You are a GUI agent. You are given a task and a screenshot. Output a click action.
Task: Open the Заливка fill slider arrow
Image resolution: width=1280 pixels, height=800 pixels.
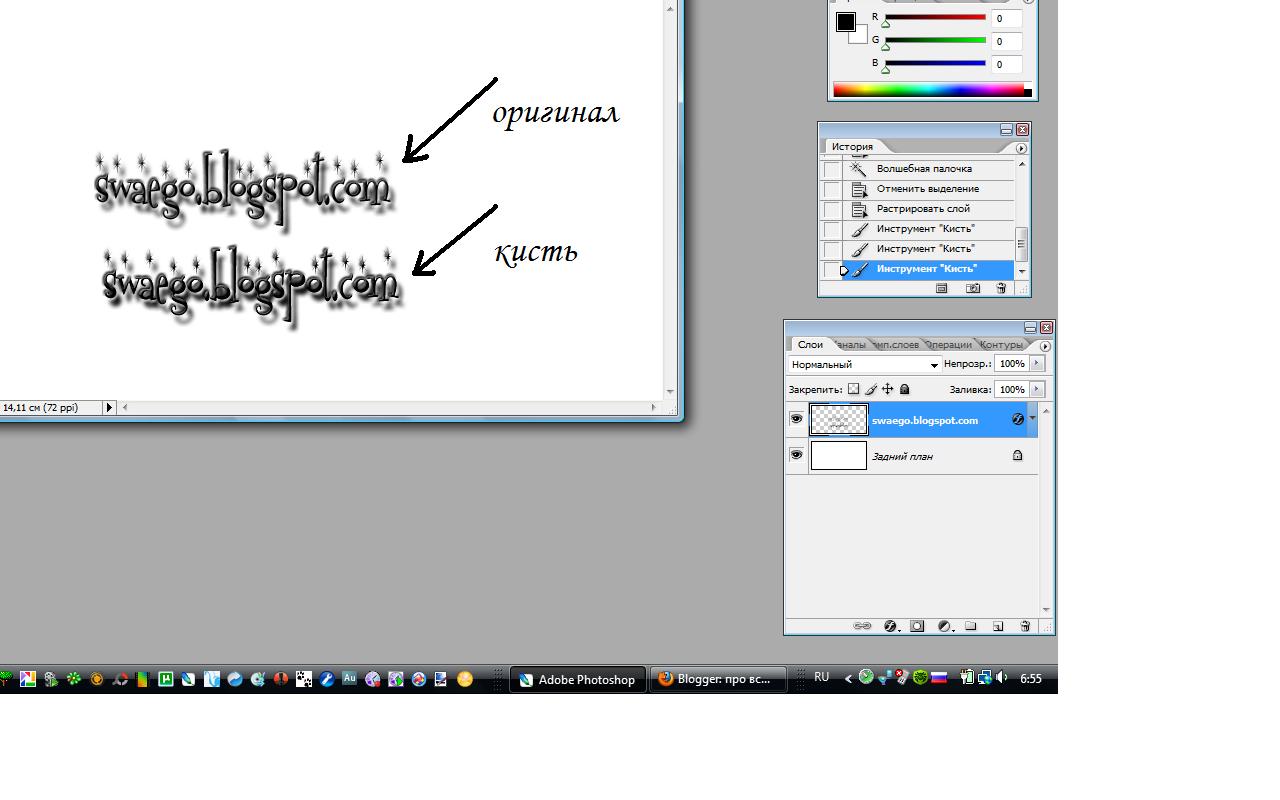(x=1036, y=389)
